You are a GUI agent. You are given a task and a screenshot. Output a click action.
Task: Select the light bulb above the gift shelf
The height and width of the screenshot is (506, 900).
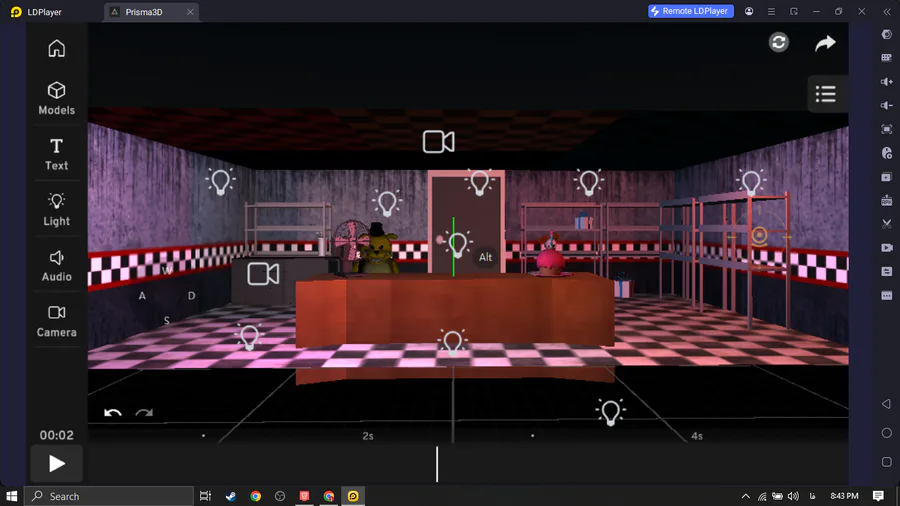click(588, 183)
